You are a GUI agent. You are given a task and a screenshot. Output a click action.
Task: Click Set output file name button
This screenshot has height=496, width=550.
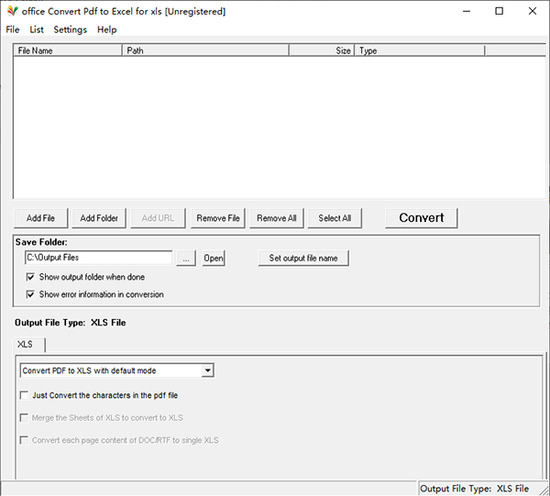[x=303, y=258]
